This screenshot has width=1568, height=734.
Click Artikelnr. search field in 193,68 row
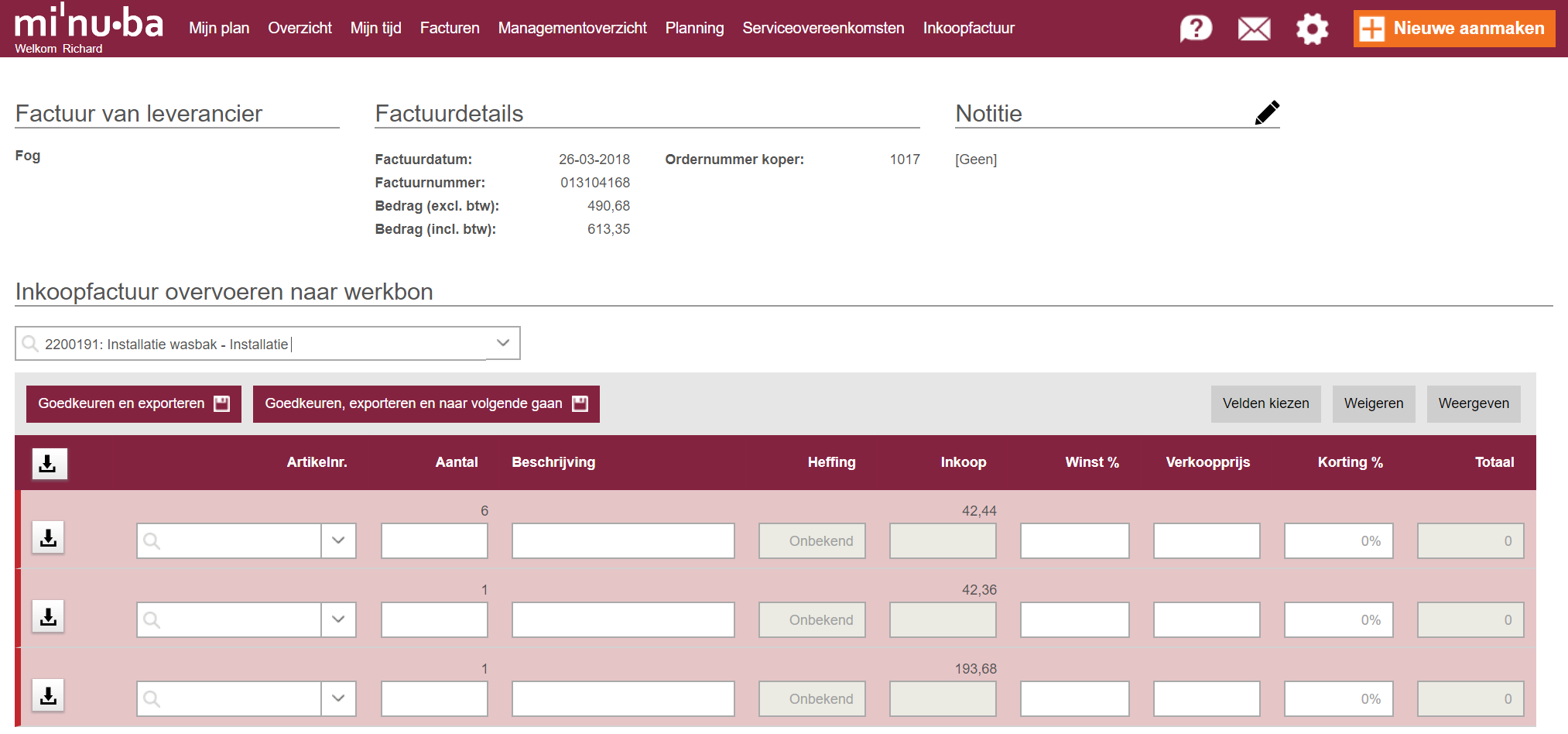(x=229, y=698)
